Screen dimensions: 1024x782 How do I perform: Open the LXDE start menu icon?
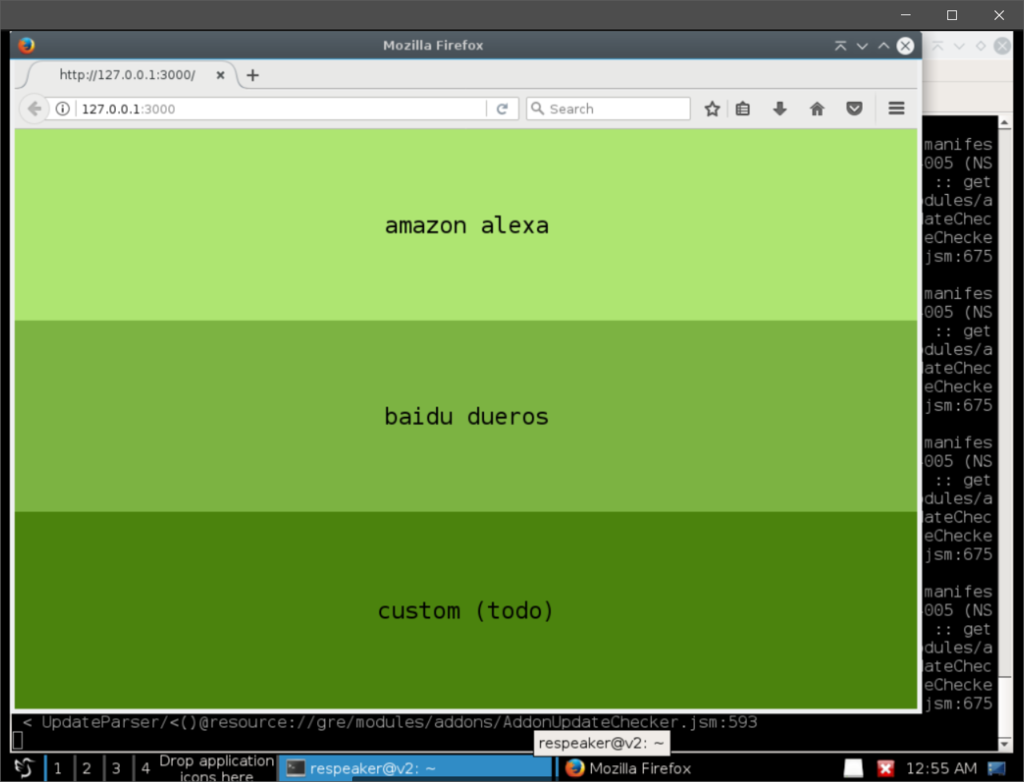click(x=24, y=768)
